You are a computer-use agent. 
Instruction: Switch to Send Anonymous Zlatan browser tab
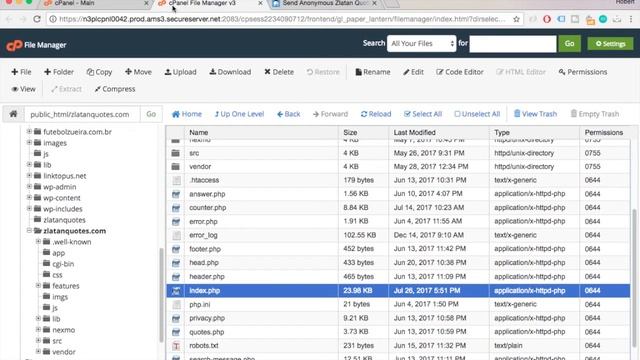pos(325,3)
